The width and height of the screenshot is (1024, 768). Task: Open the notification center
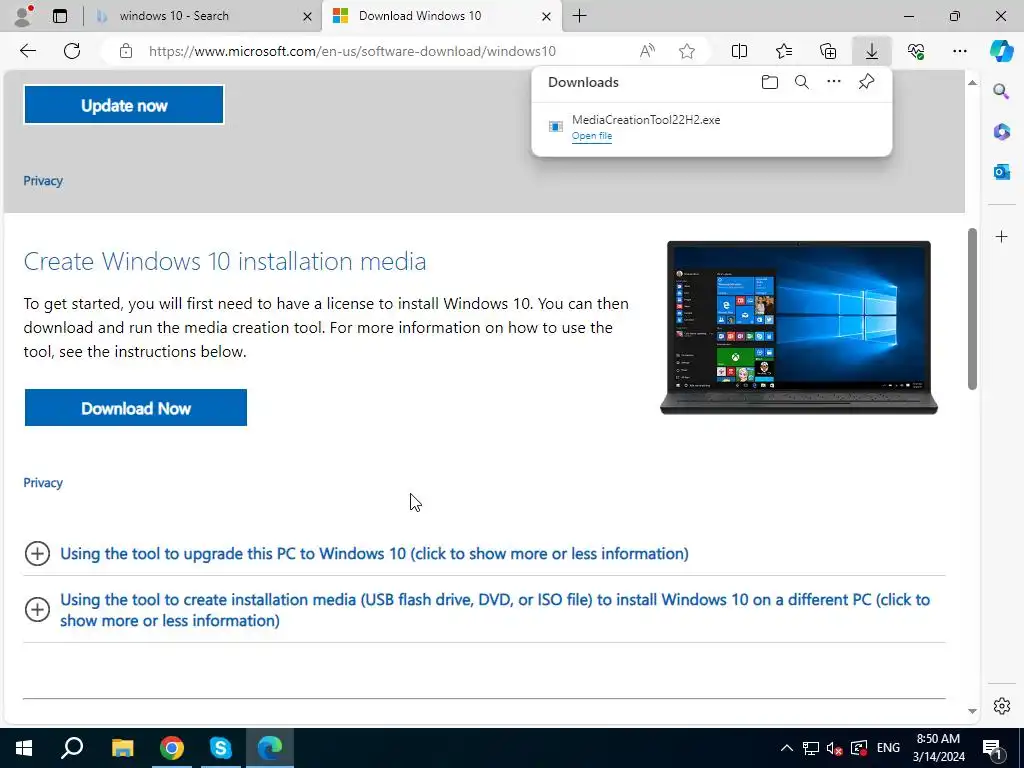click(992, 748)
